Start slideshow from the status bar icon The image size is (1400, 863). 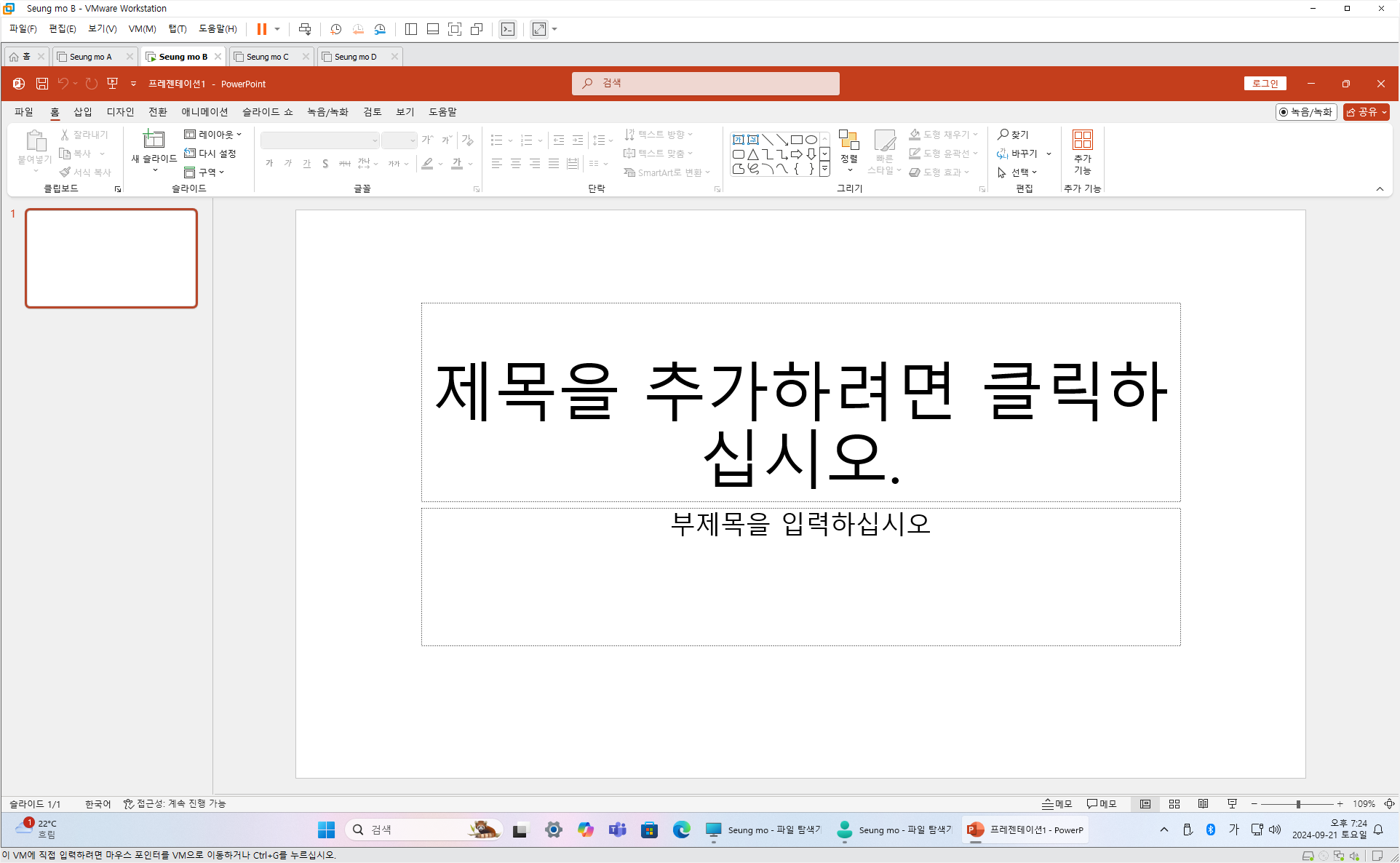pos(1232,804)
